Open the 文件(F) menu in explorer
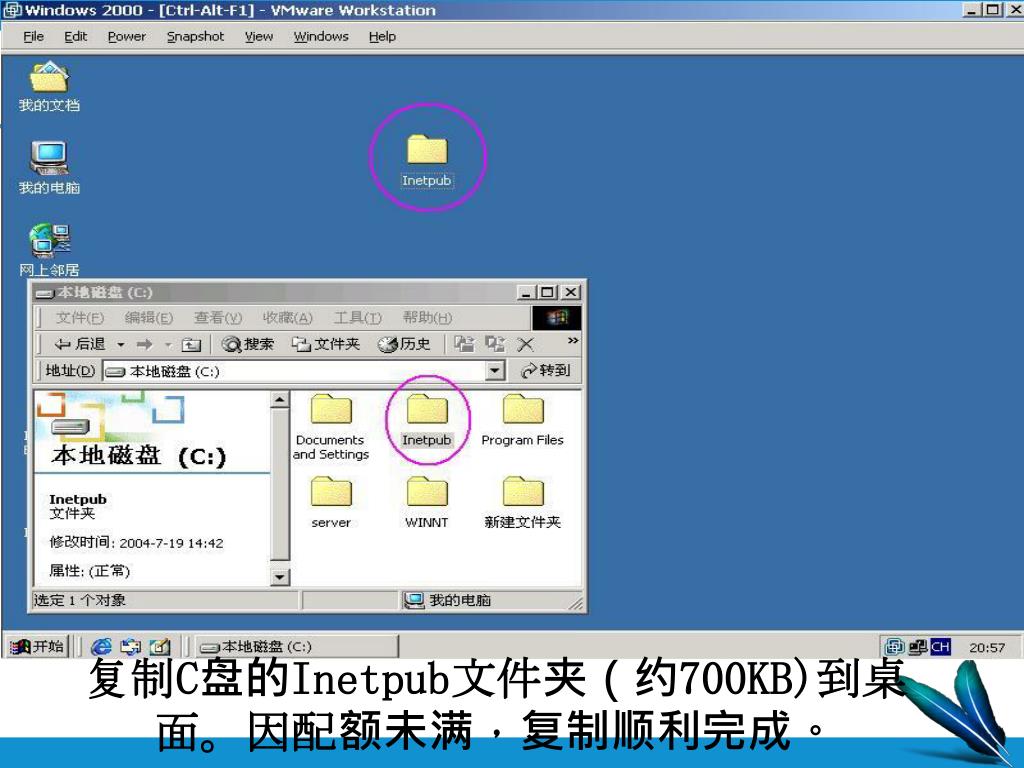Screen dimensions: 1024x768 click(79, 318)
